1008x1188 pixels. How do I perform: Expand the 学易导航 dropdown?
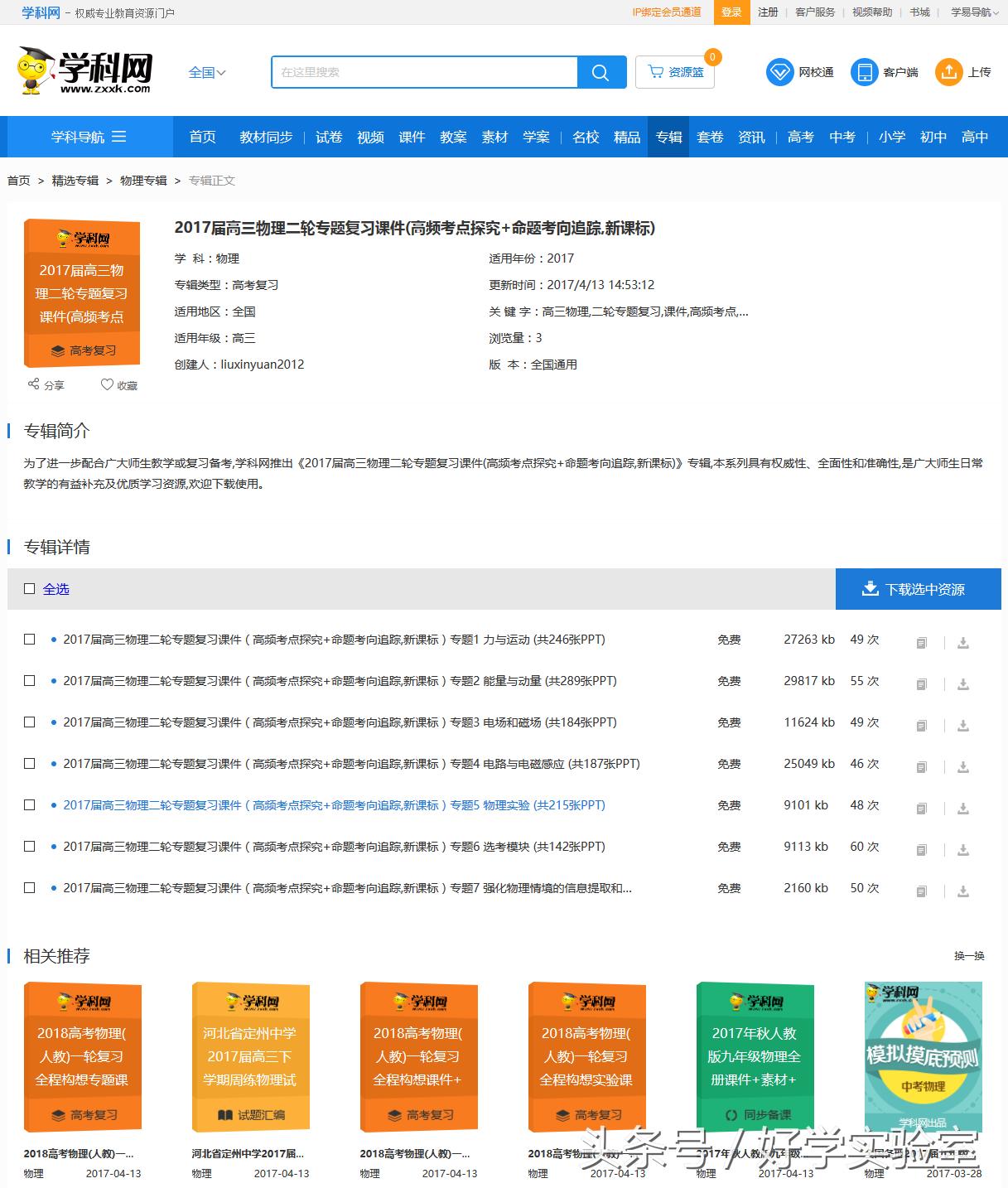(x=971, y=12)
